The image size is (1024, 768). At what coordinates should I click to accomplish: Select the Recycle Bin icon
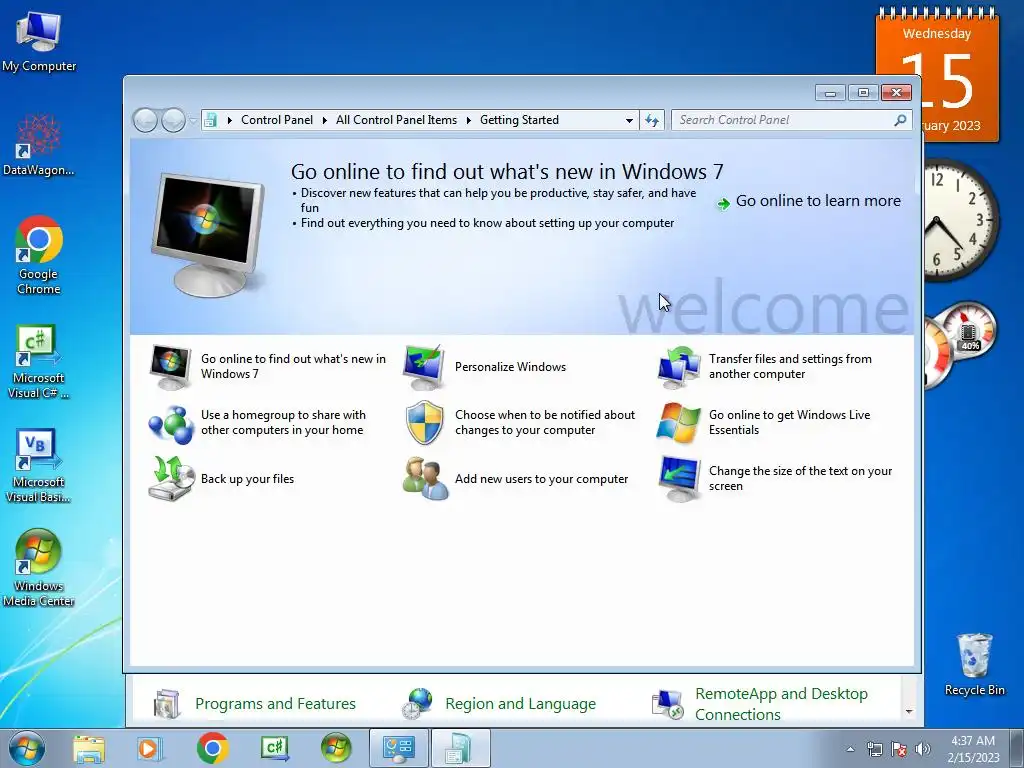coord(974,664)
